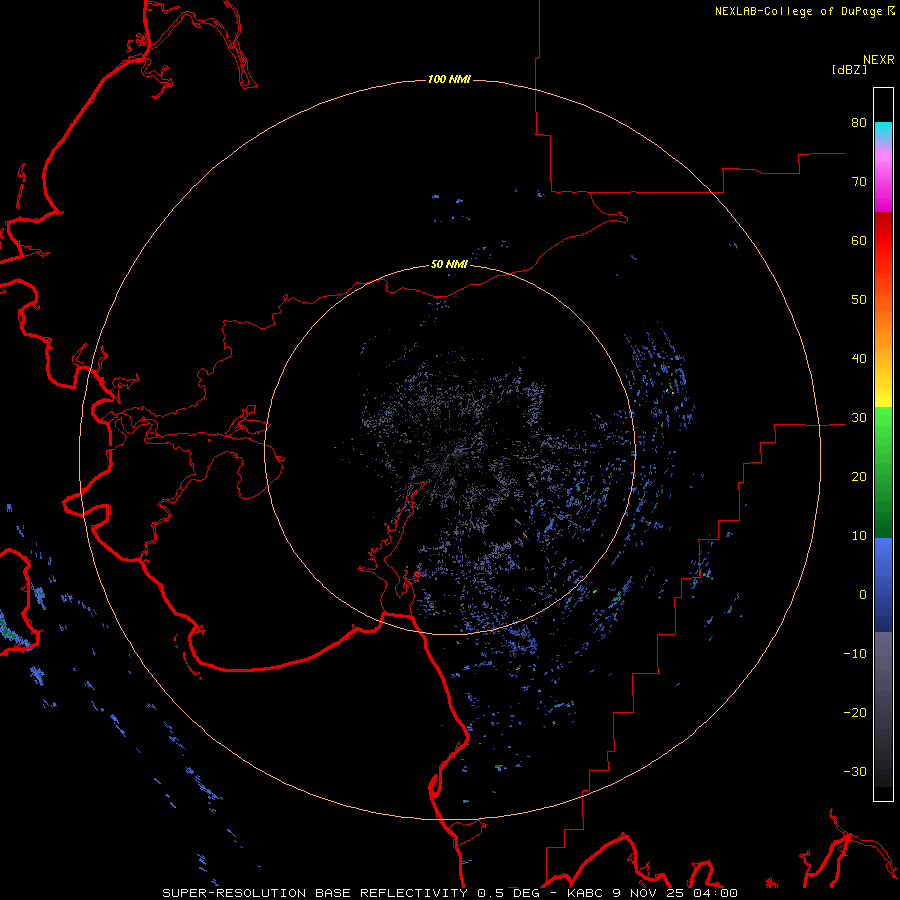Screen dimensions: 900x900
Task: Click the -20 value on color scale
Action: click(x=855, y=712)
